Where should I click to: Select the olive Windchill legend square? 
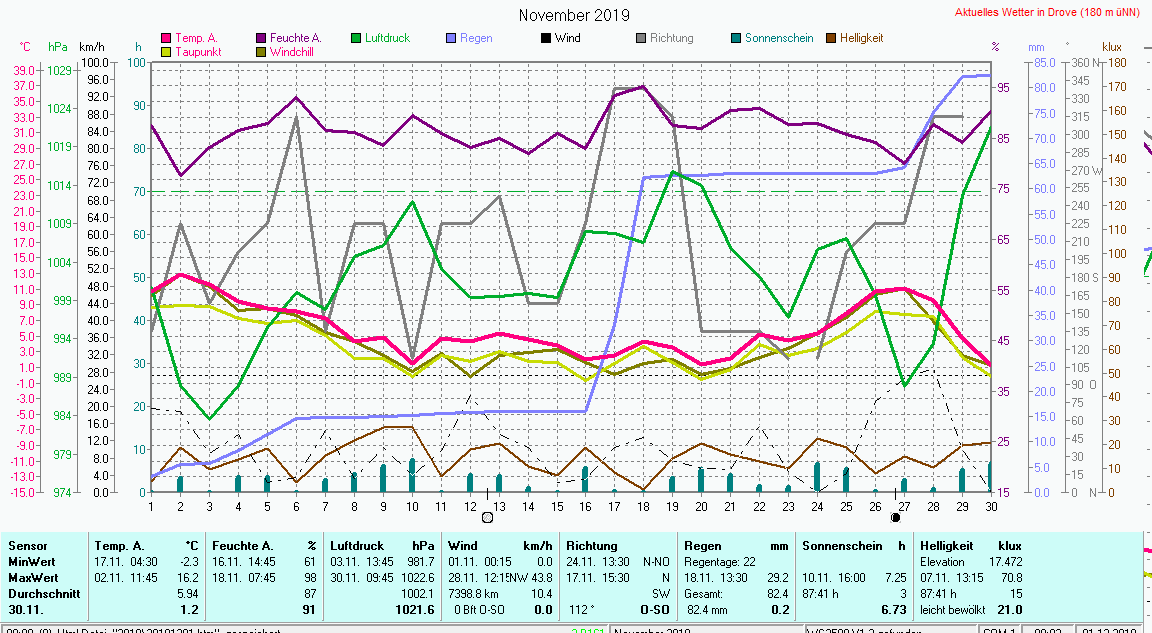(261, 52)
